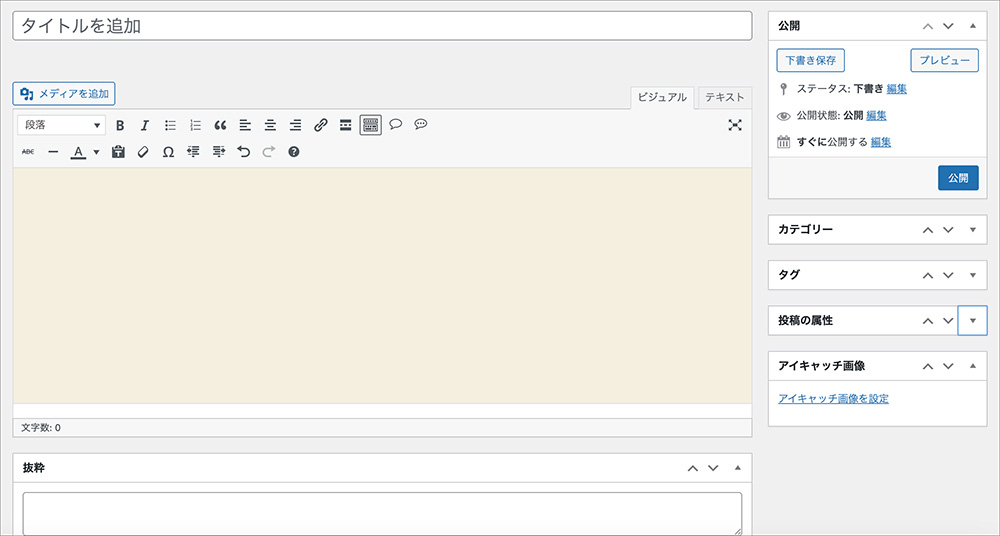1000x536 pixels.
Task: Toggle the toolbar toggle (kitchen sink) button
Action: click(370, 126)
